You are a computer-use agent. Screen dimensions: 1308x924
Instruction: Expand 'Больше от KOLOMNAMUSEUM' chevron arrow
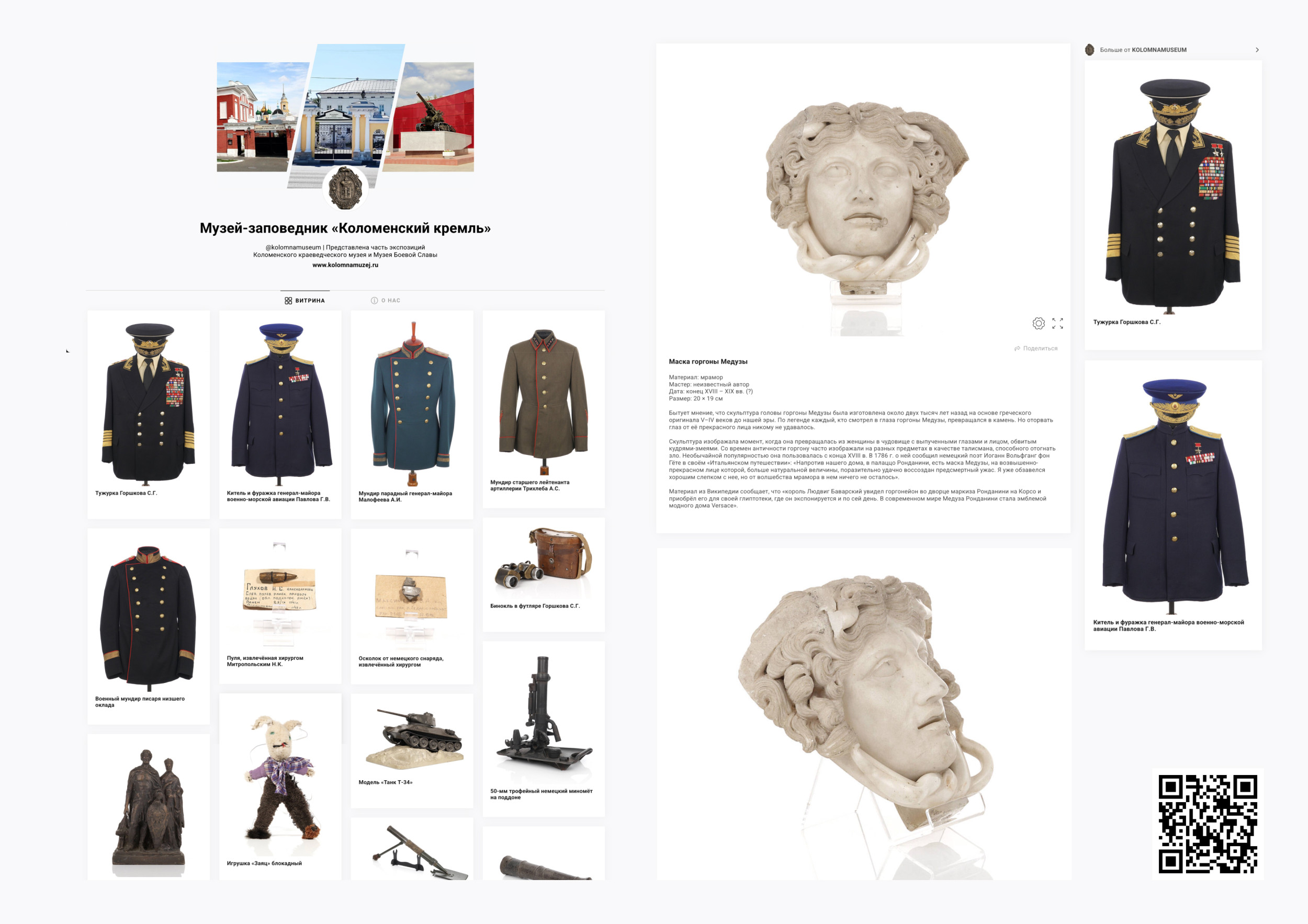[x=1257, y=50]
